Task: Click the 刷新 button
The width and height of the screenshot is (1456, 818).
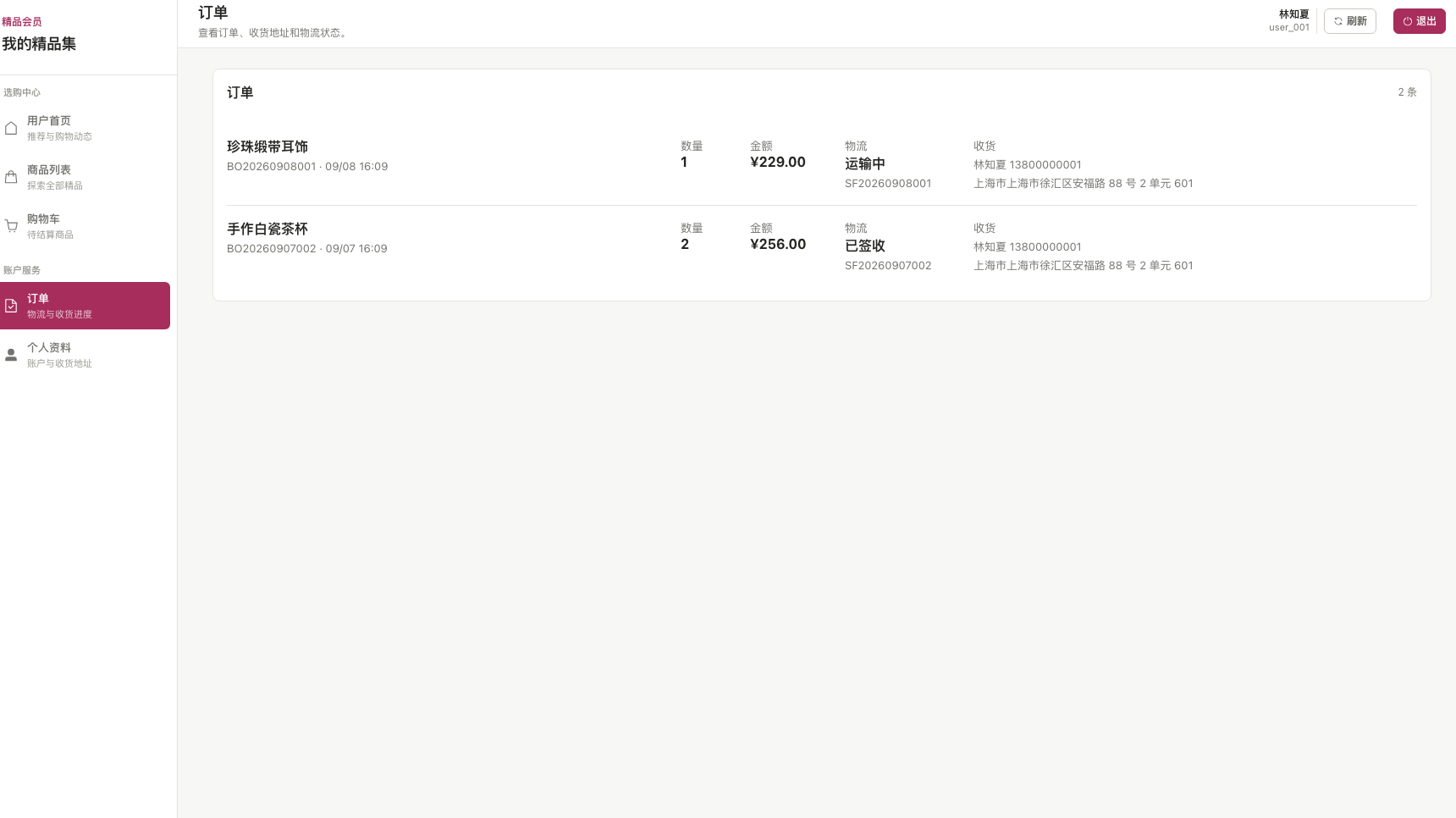Action: pyautogui.click(x=1350, y=21)
